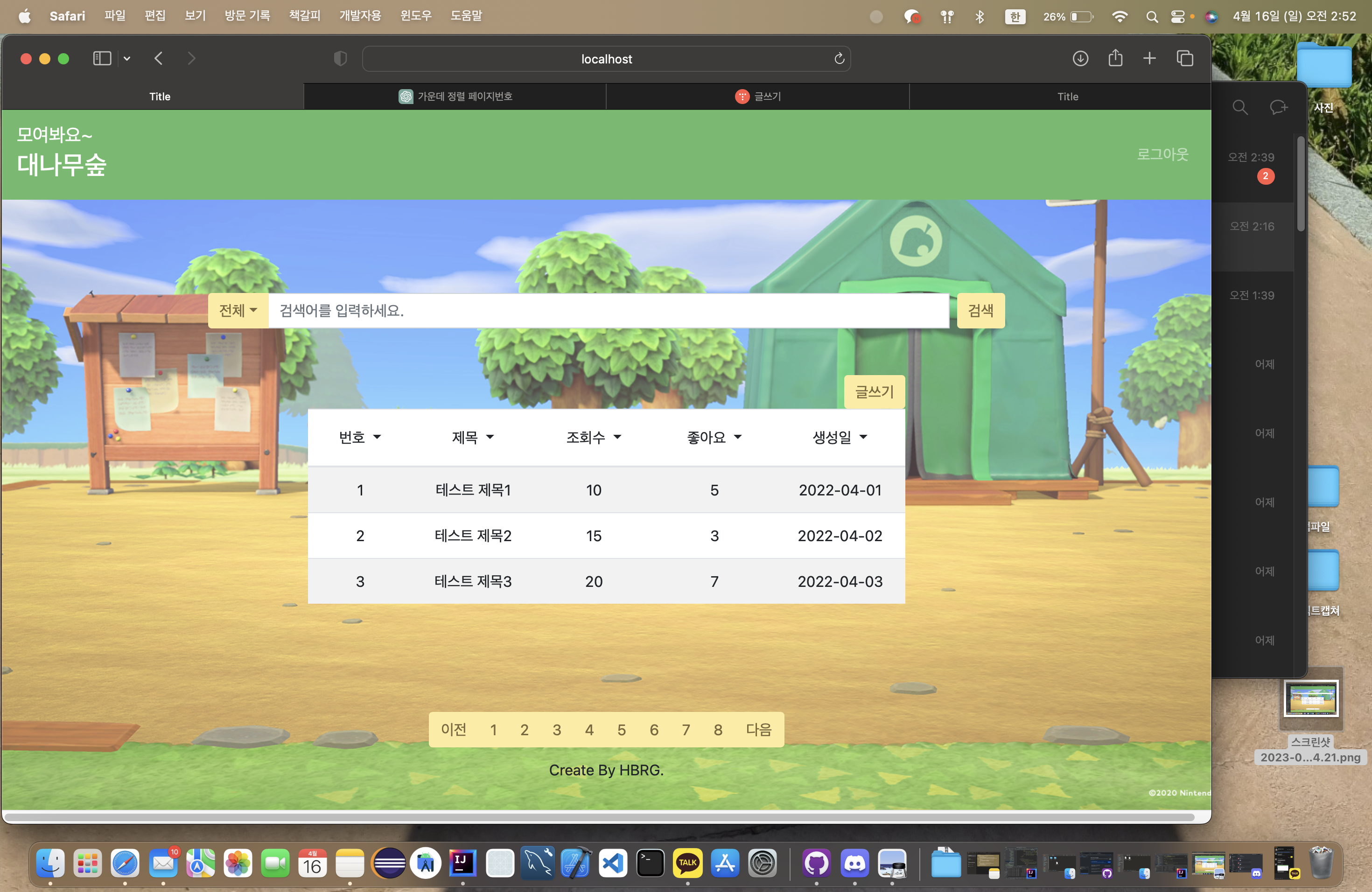Open the Share button in Safari

1115,58
